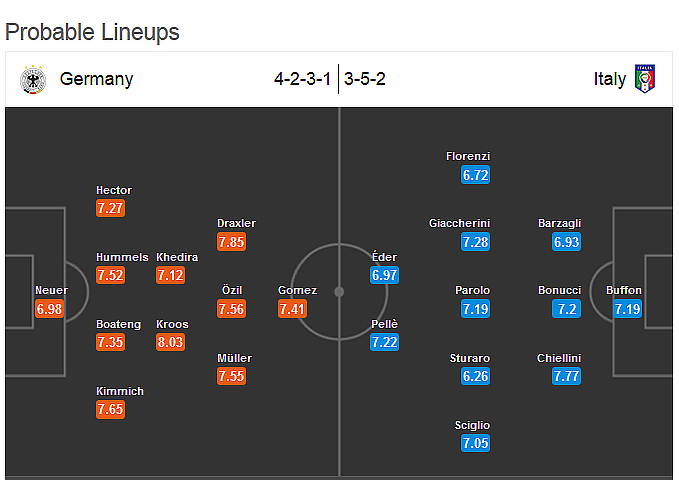Screen dimensions: 679x480
Task: Open the Hummels player name
Action: click(x=122, y=257)
